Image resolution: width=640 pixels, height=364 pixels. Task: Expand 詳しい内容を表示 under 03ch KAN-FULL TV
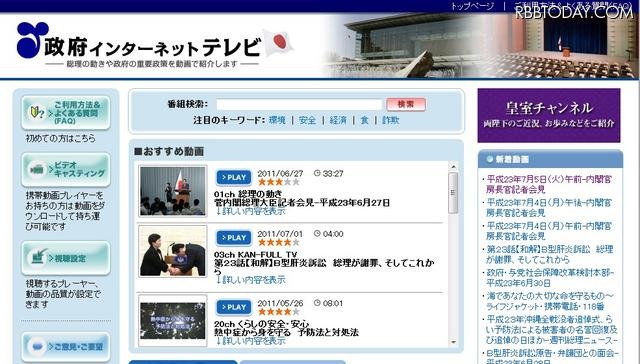251,280
